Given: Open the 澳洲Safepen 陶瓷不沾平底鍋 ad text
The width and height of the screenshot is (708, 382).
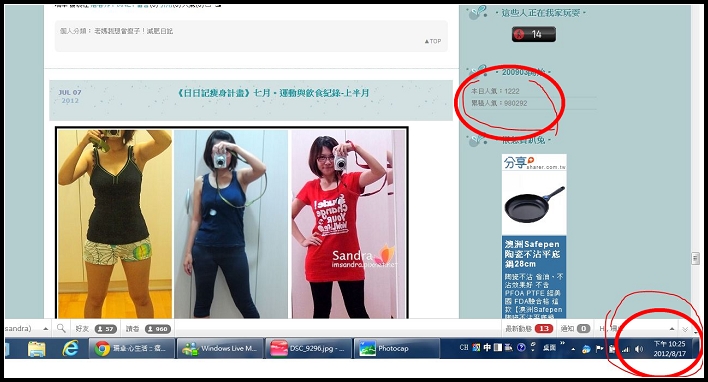Looking at the screenshot, I should (534, 254).
